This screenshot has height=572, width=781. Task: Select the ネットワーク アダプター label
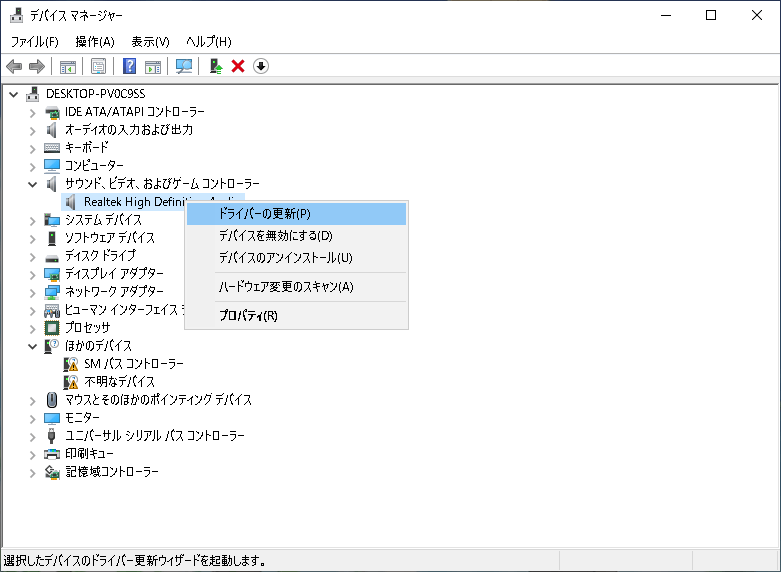coord(115,291)
